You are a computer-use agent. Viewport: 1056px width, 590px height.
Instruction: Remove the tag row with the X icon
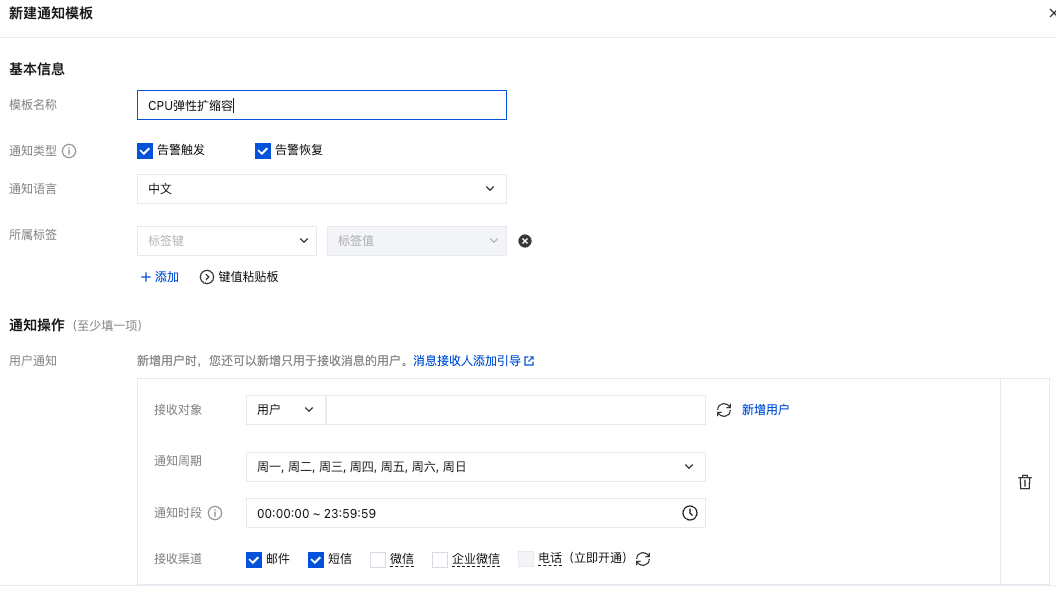pos(524,241)
